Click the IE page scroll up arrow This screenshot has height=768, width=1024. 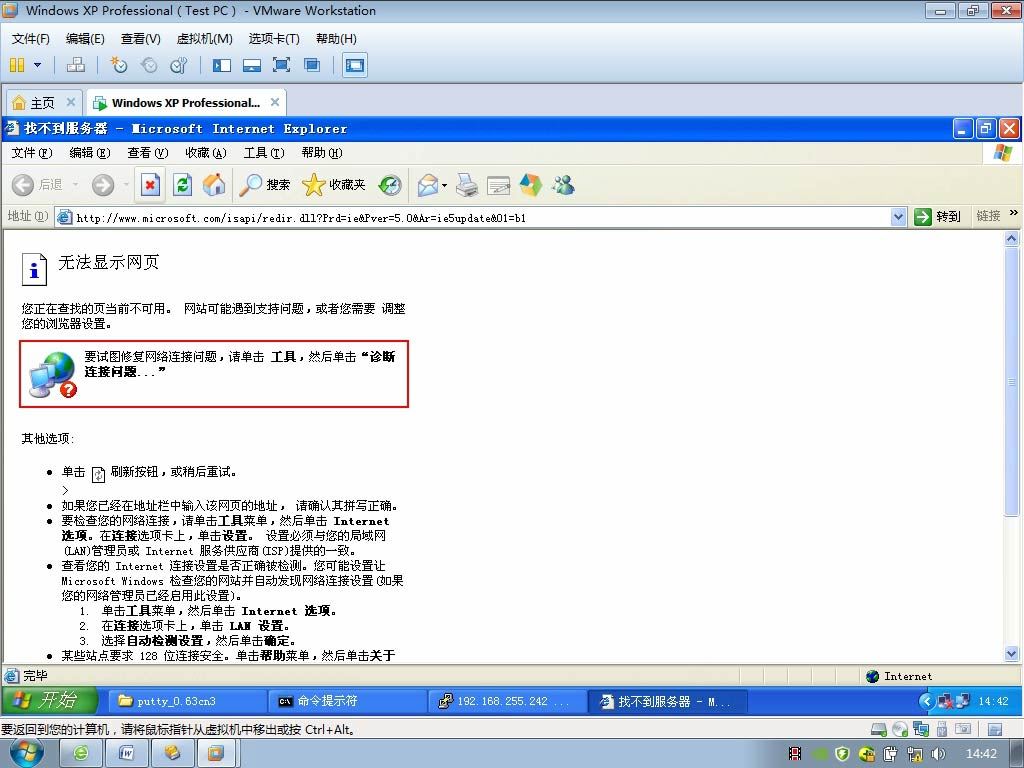(x=1012, y=238)
